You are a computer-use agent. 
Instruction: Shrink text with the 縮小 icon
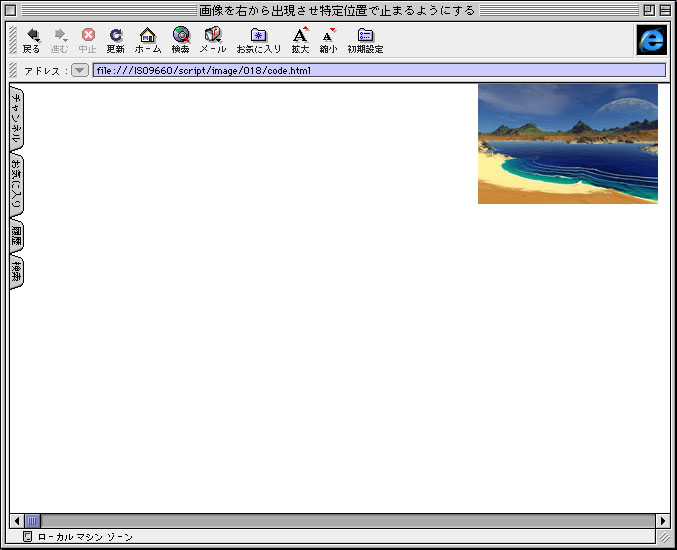point(328,41)
